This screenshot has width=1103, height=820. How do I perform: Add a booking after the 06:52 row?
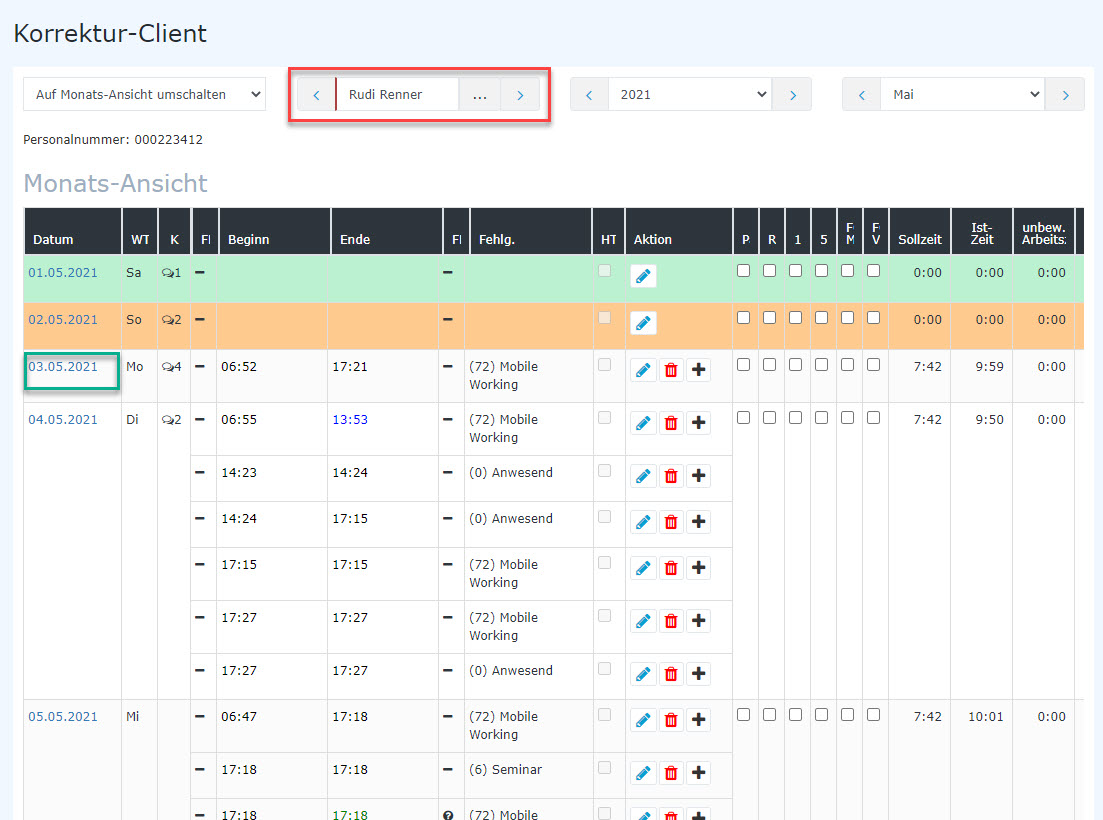(x=699, y=370)
